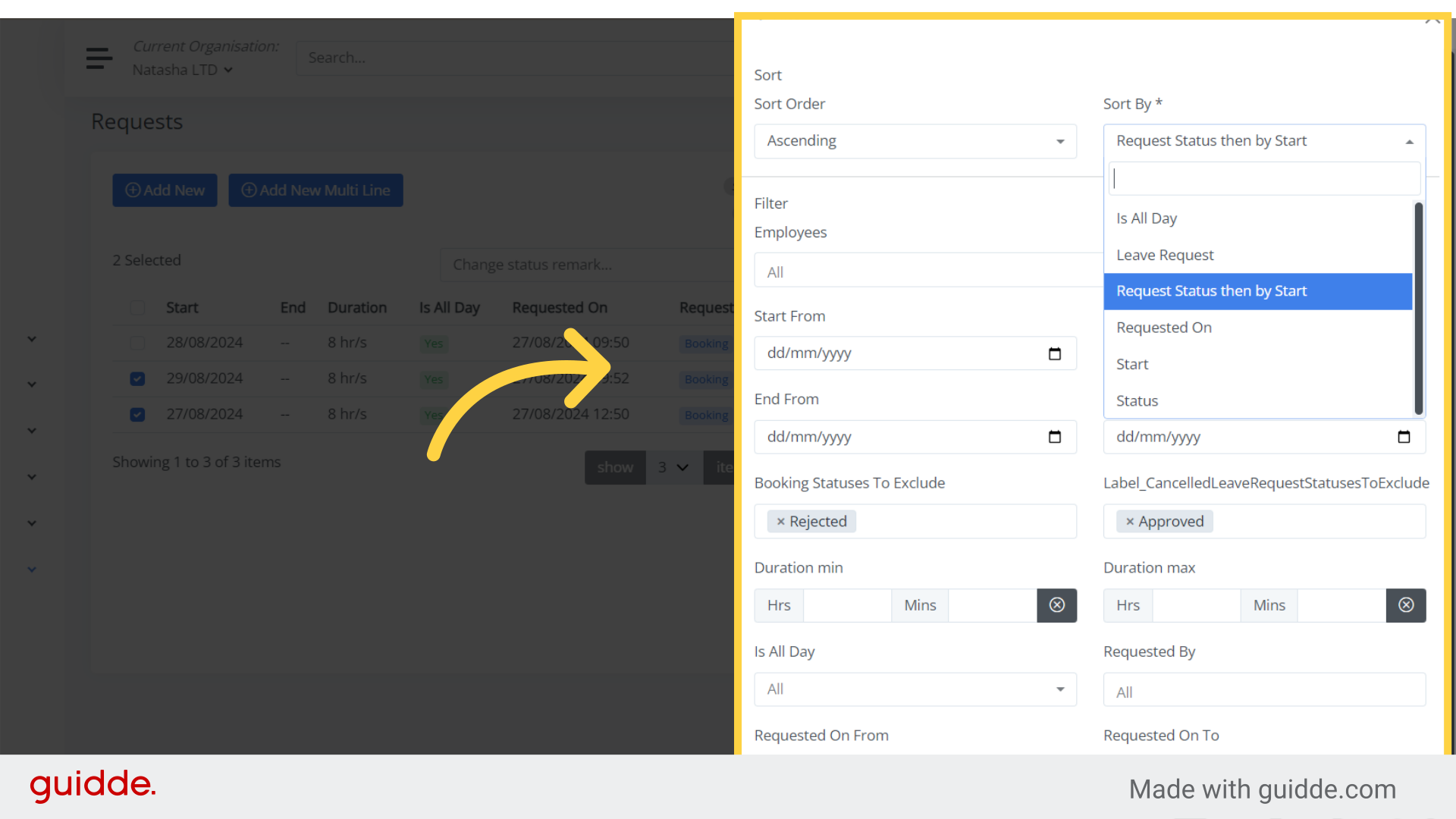Sort table by Requested On column header
This screenshot has width=1456, height=819.
[560, 308]
